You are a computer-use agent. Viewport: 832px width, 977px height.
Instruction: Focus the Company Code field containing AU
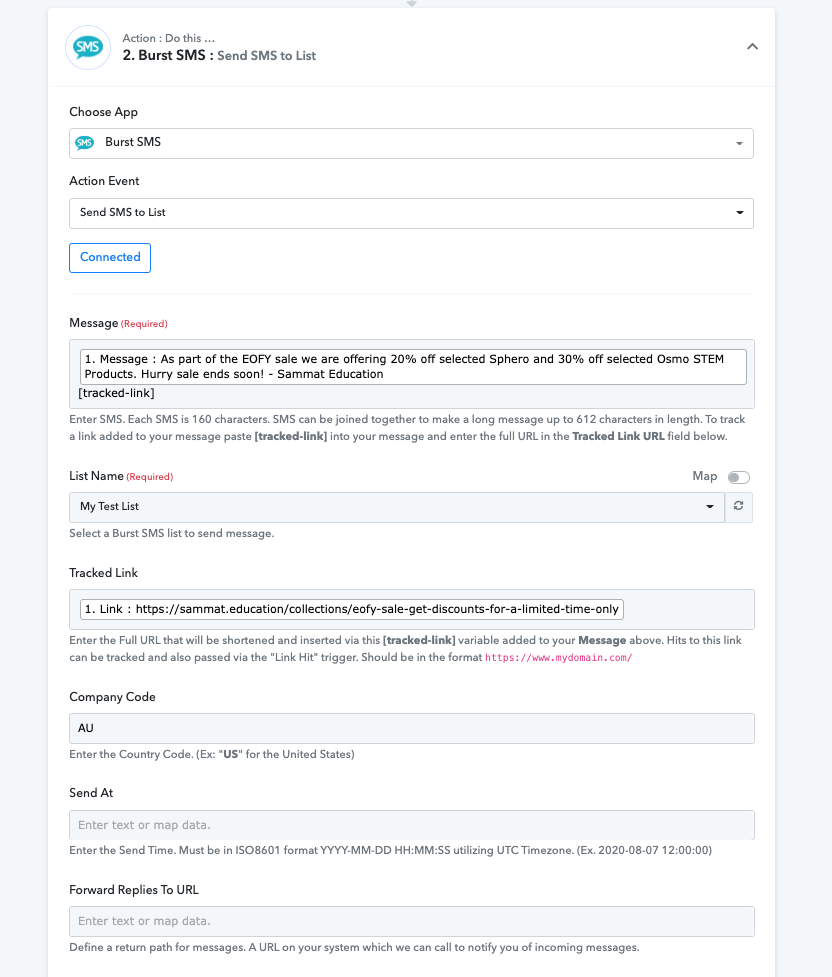tap(411, 728)
